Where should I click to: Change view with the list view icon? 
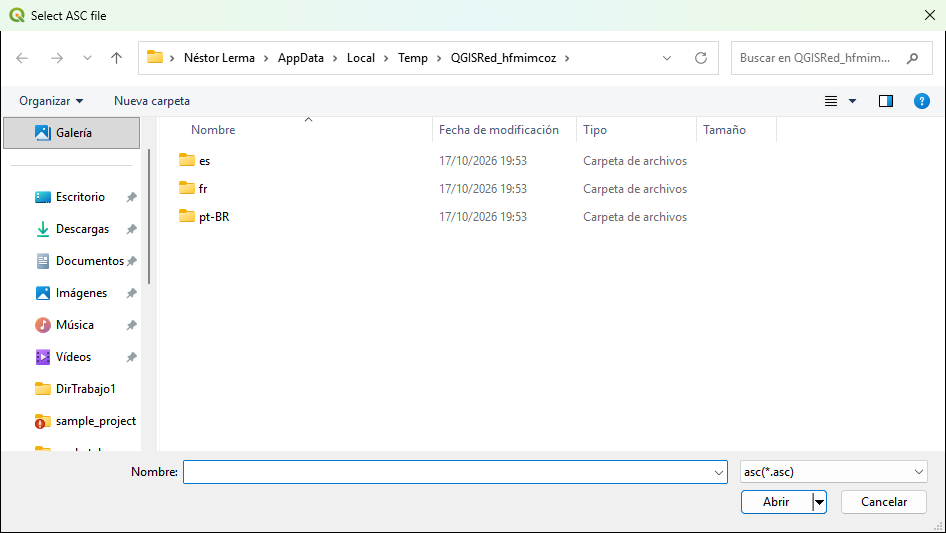[x=831, y=101]
